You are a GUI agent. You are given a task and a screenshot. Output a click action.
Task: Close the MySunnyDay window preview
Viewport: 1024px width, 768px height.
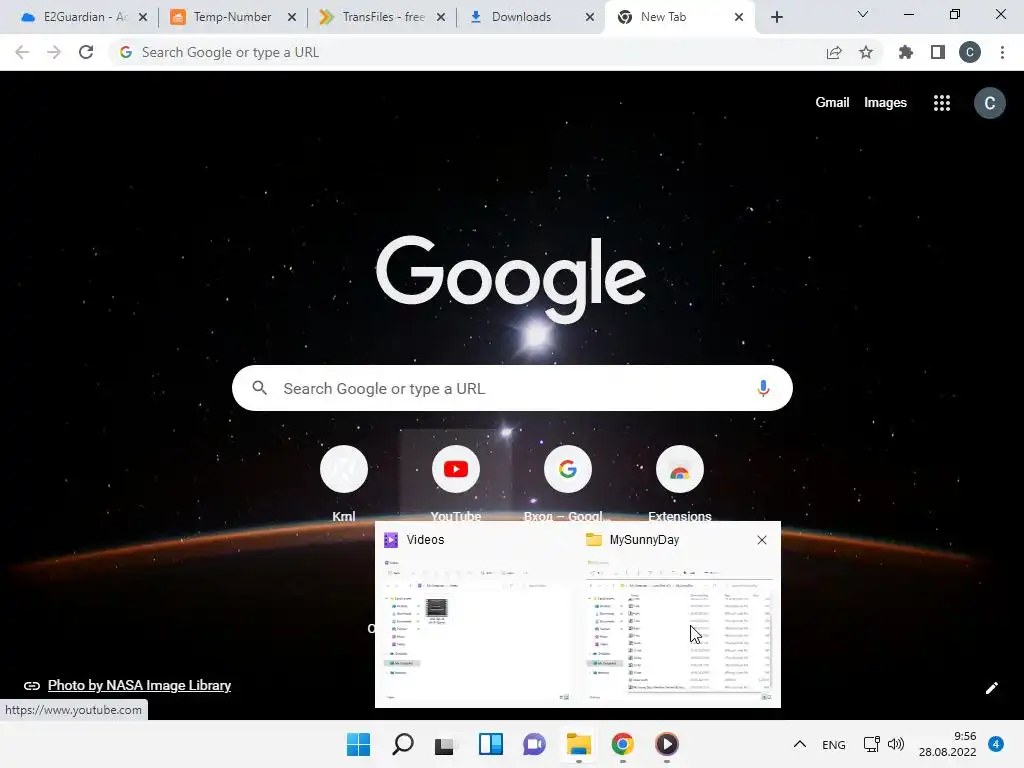tap(761, 540)
